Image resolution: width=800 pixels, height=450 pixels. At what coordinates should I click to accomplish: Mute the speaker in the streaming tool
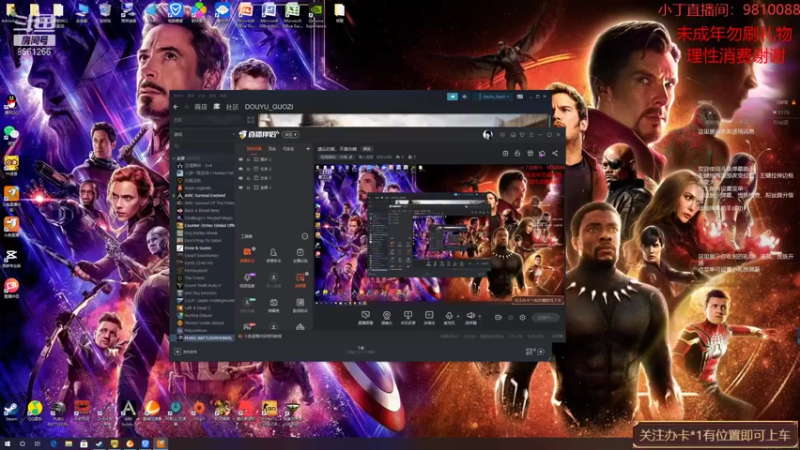pyautogui.click(x=470, y=317)
